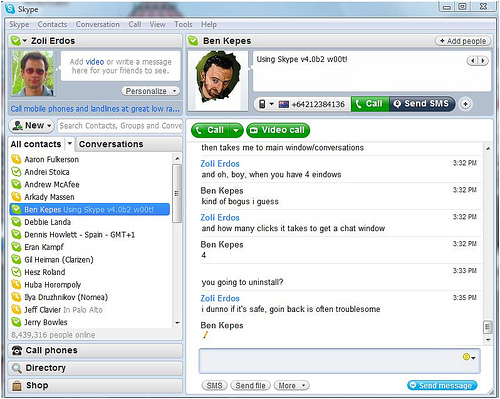This screenshot has width=500, height=399.
Task: Select contact Eran Kampf
Action: point(91,247)
